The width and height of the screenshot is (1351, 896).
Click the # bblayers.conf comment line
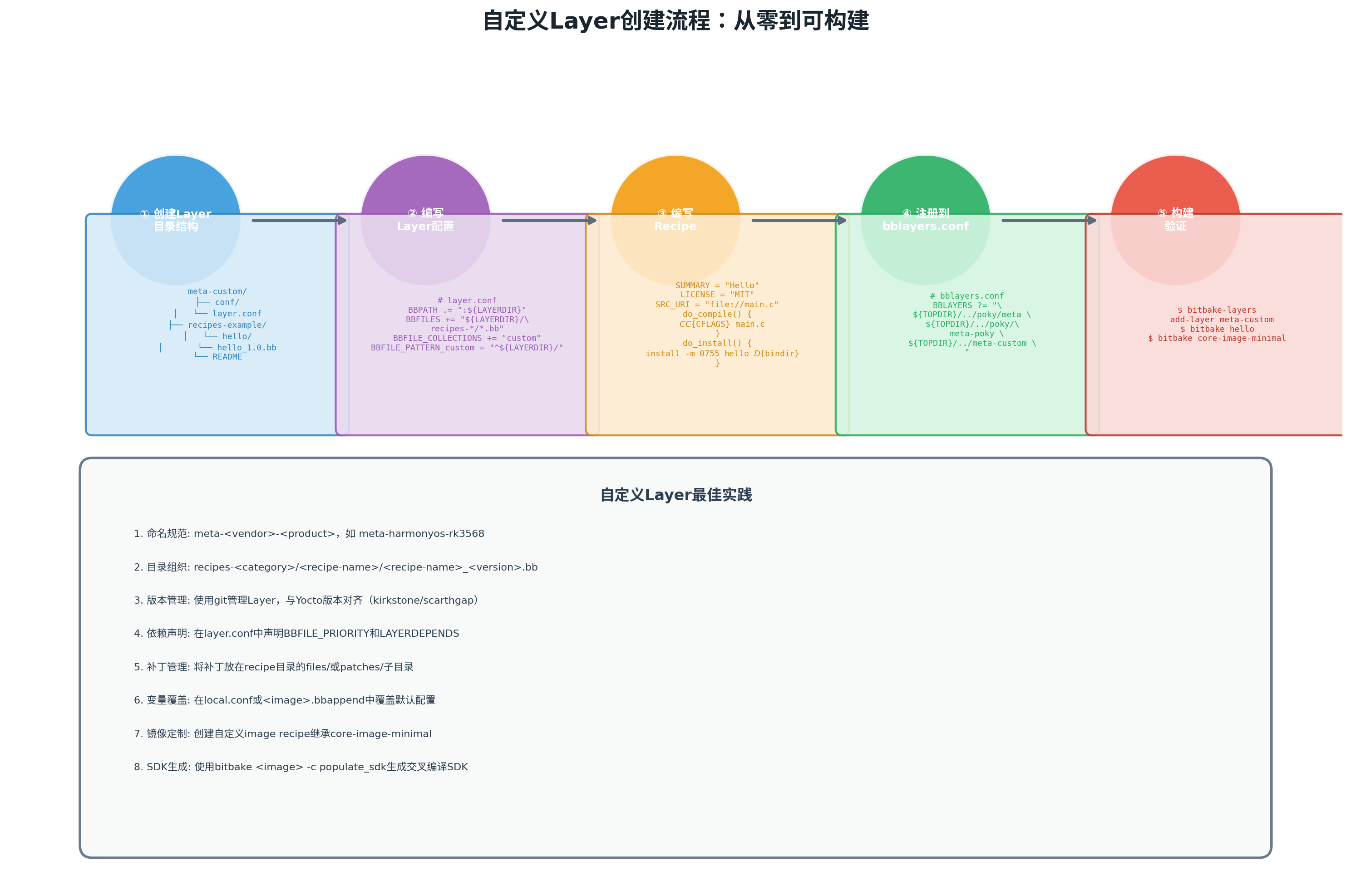[x=966, y=296]
